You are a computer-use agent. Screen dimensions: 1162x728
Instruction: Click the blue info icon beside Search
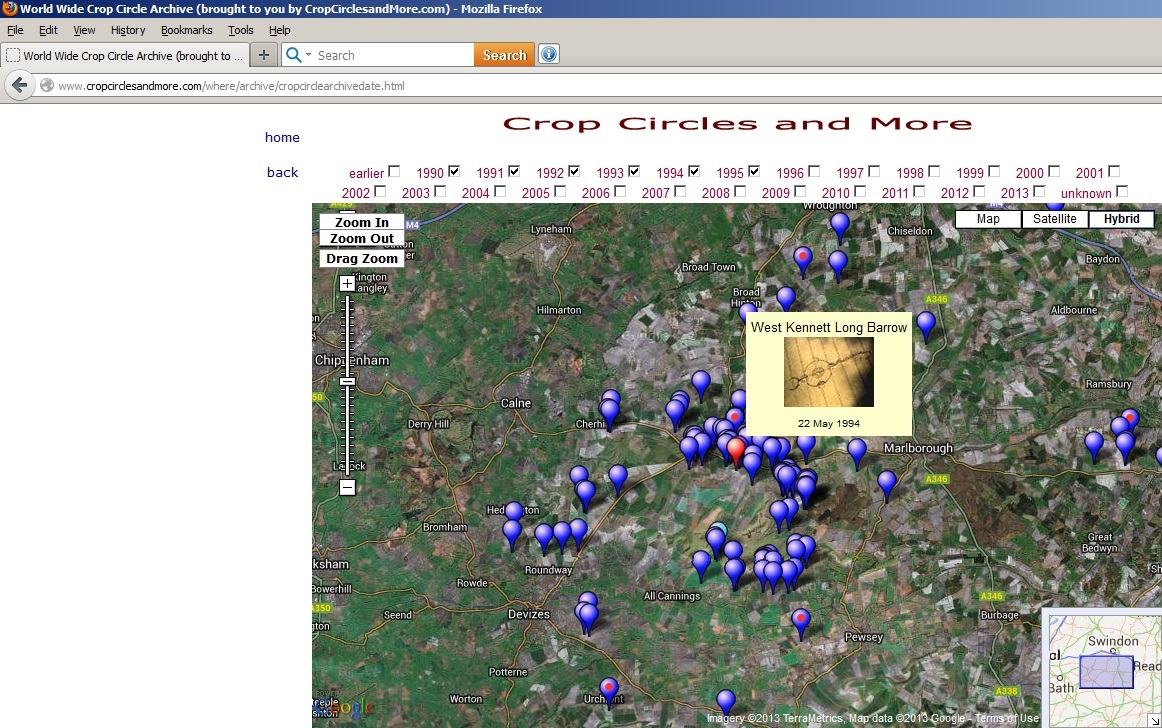click(x=548, y=55)
